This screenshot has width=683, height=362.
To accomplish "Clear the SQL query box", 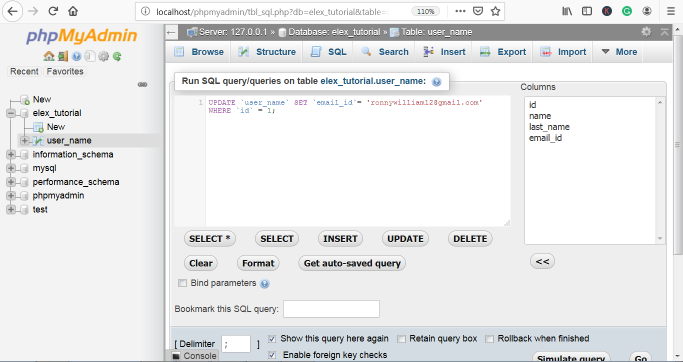I will click(x=201, y=263).
